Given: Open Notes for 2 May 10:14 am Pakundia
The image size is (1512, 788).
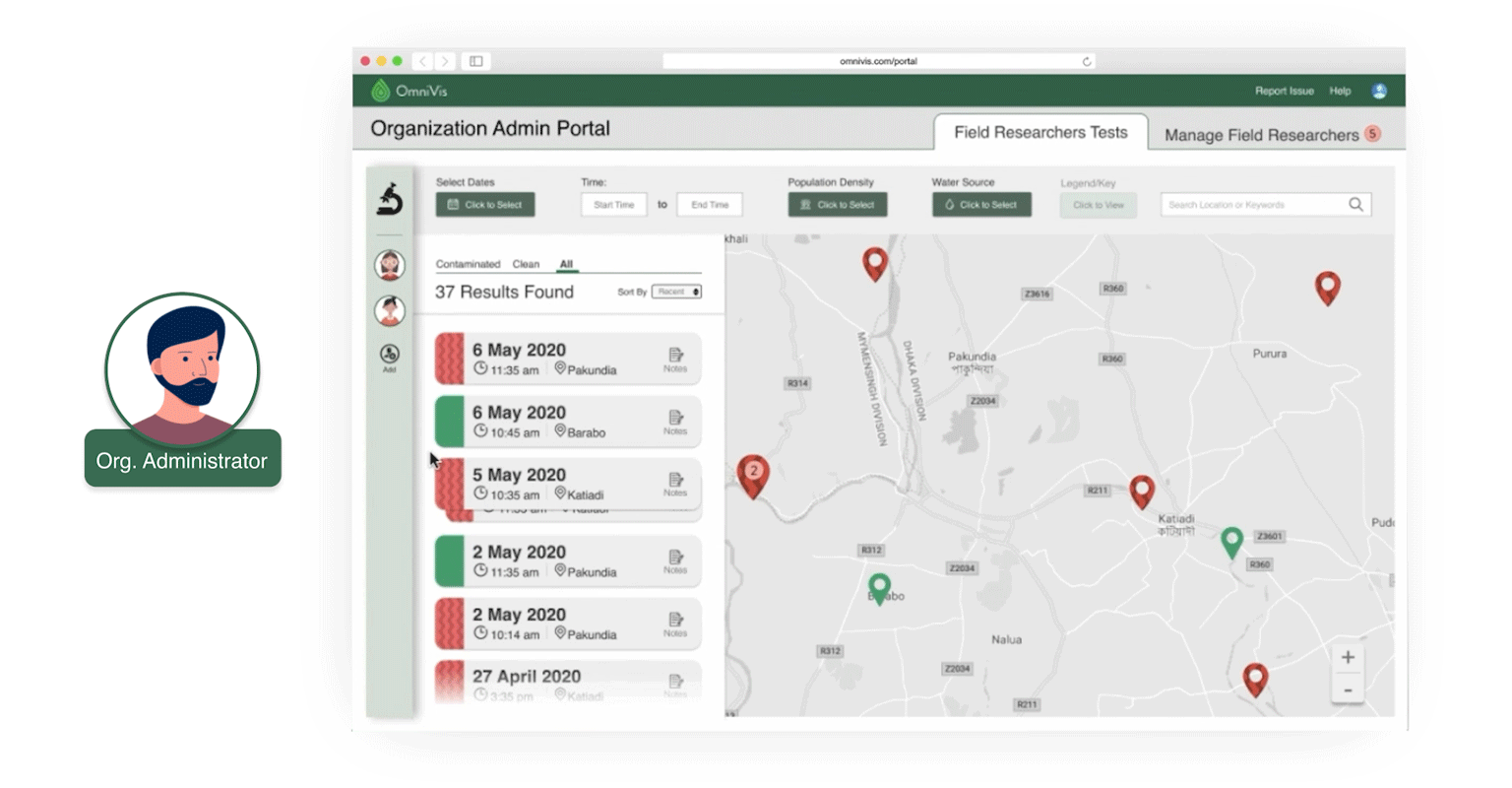Looking at the screenshot, I should (x=675, y=624).
